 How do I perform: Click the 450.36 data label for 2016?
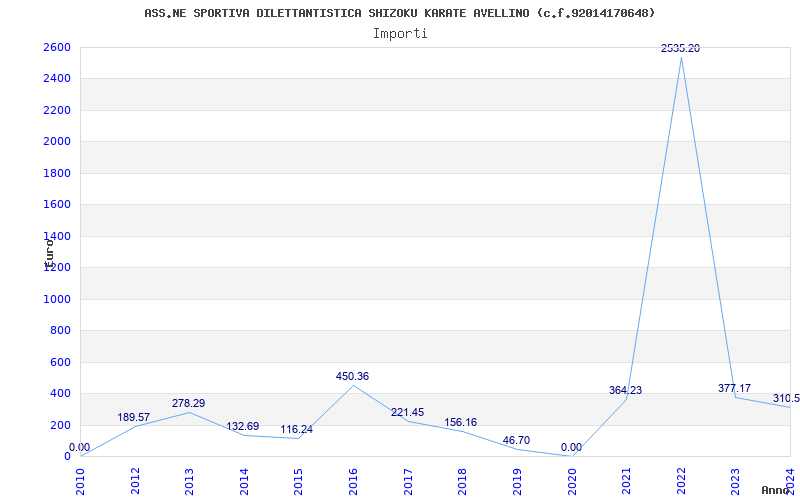(x=352, y=377)
